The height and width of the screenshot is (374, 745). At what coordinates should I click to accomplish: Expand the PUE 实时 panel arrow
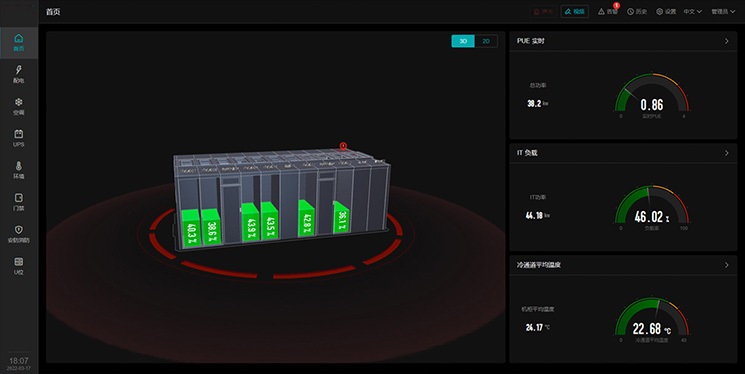[x=726, y=41]
